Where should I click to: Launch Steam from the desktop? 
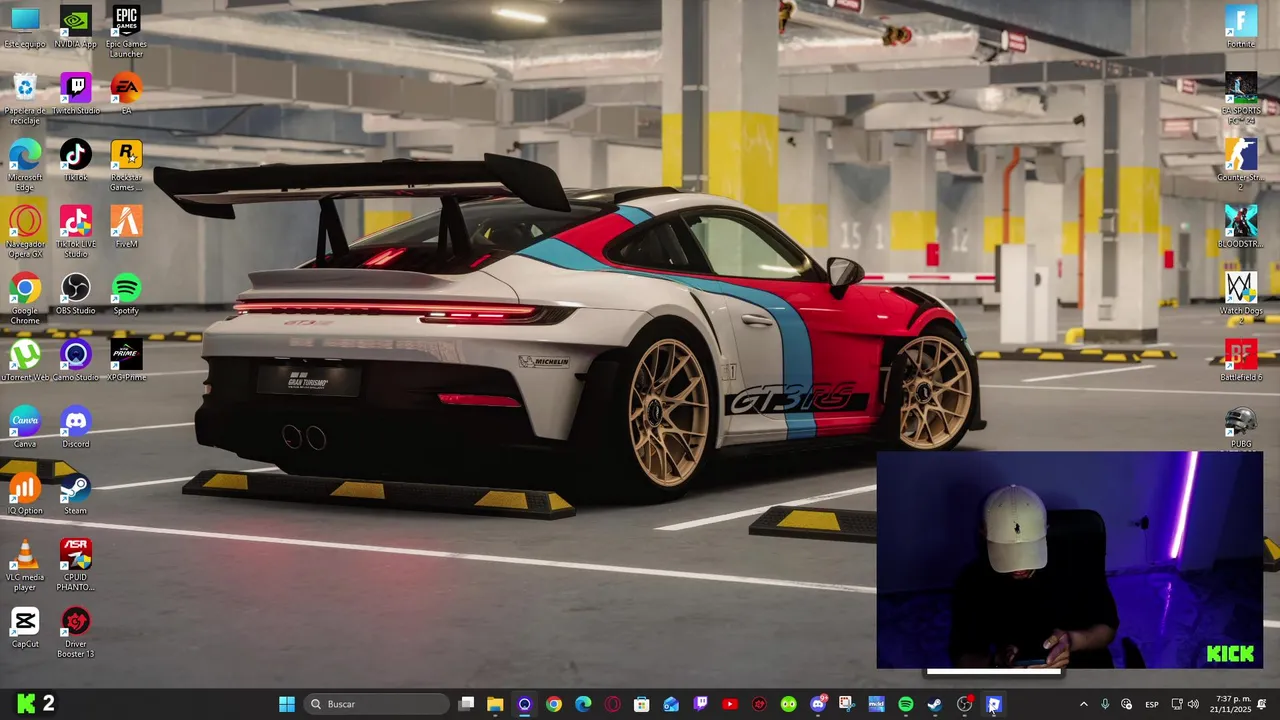coord(76,493)
